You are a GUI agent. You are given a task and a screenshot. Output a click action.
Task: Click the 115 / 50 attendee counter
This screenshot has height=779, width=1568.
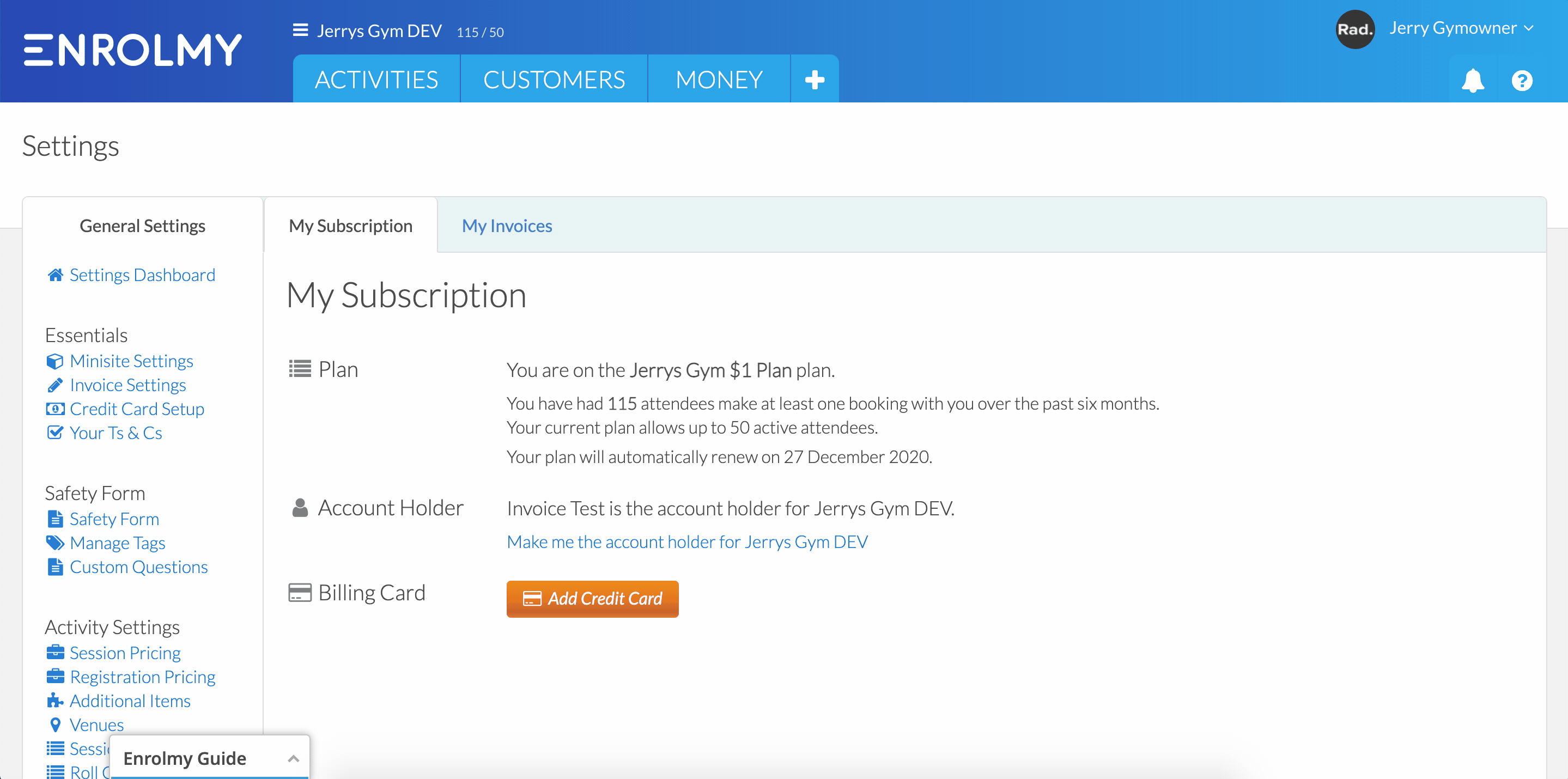[479, 32]
